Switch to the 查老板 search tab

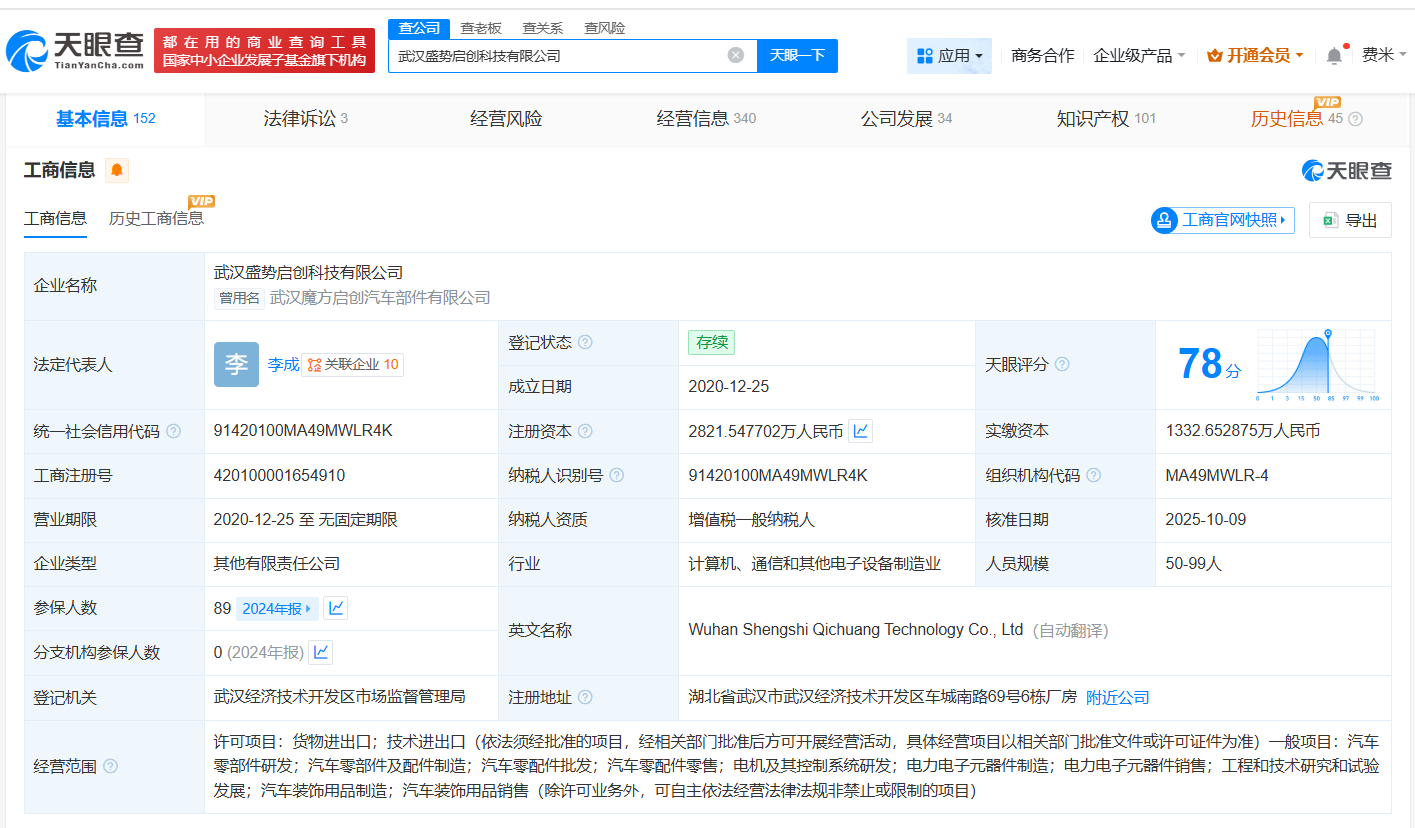480,28
